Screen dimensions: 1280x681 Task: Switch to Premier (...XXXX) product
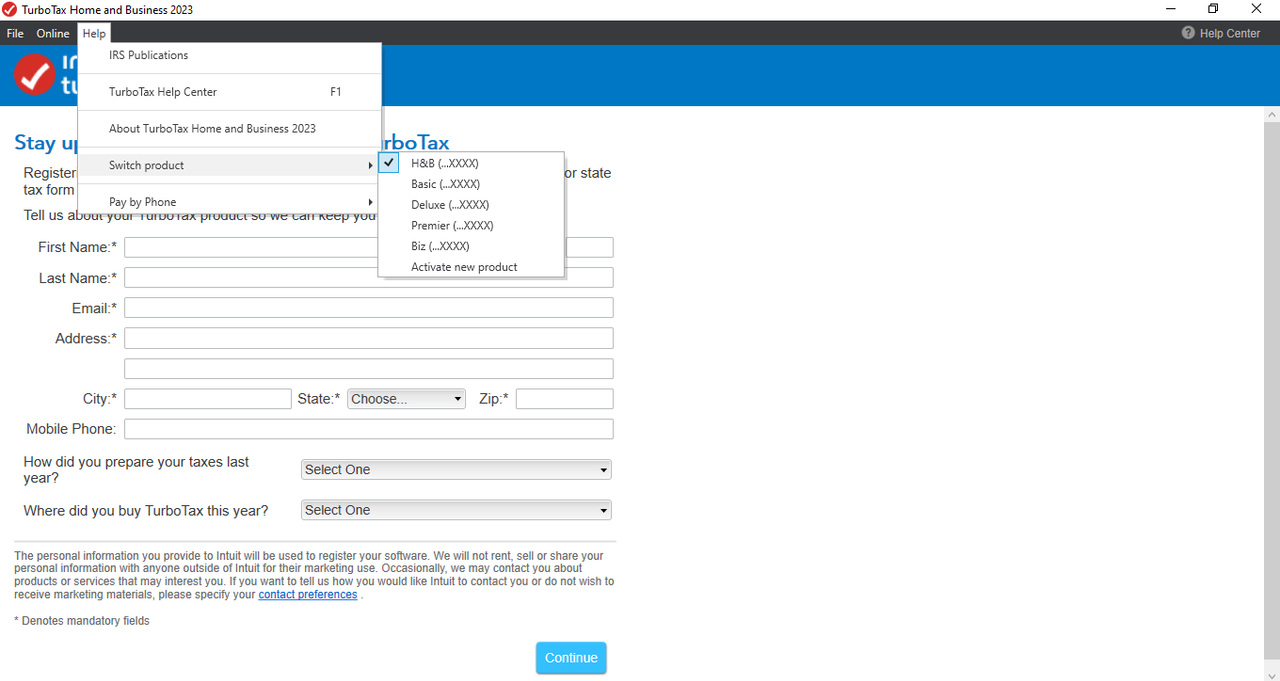tap(471, 226)
